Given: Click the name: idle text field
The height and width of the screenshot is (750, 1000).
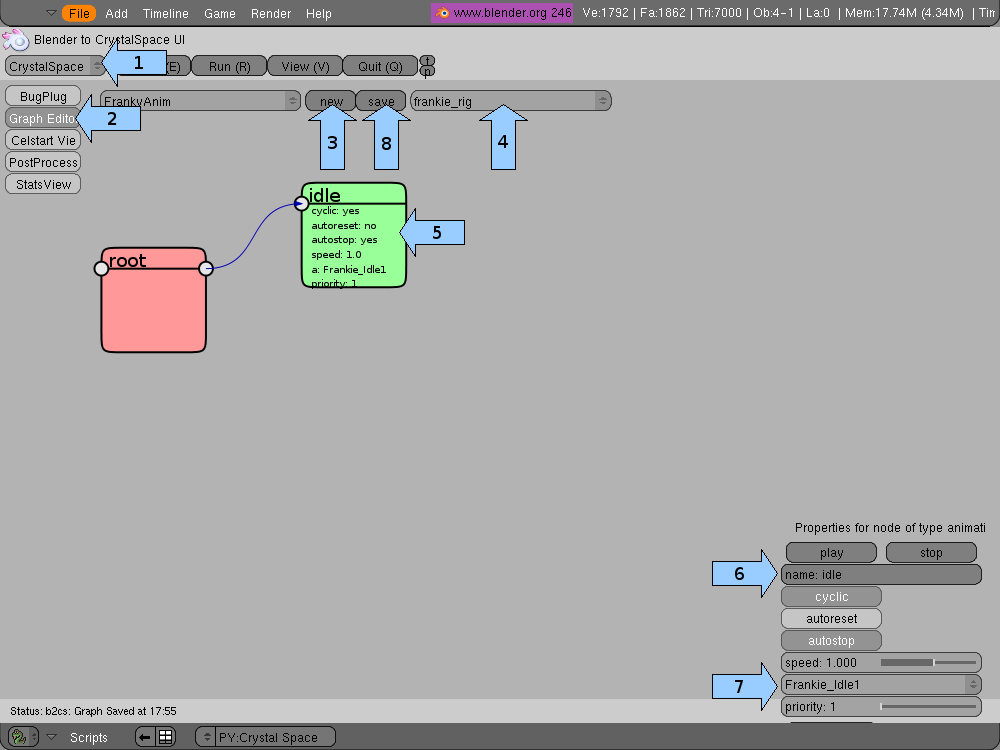Looking at the screenshot, I should 880,575.
